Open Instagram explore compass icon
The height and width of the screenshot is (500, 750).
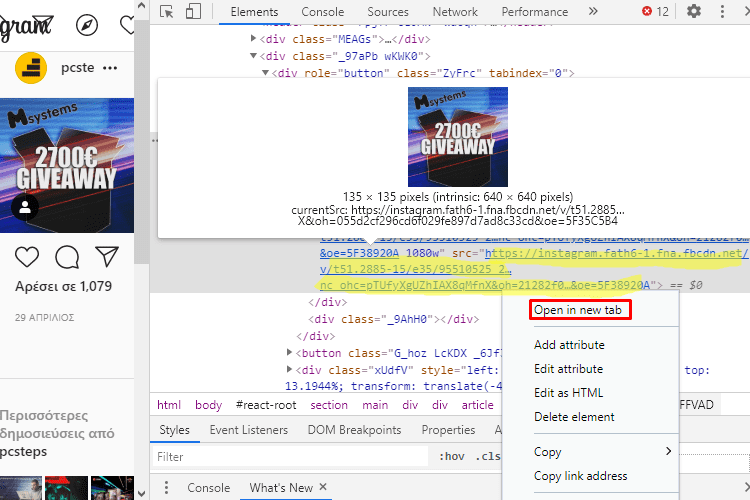pyautogui.click(x=87, y=25)
